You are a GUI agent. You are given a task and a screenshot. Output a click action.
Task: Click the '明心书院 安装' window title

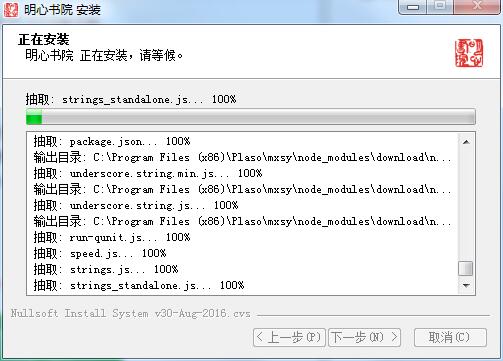(62, 10)
